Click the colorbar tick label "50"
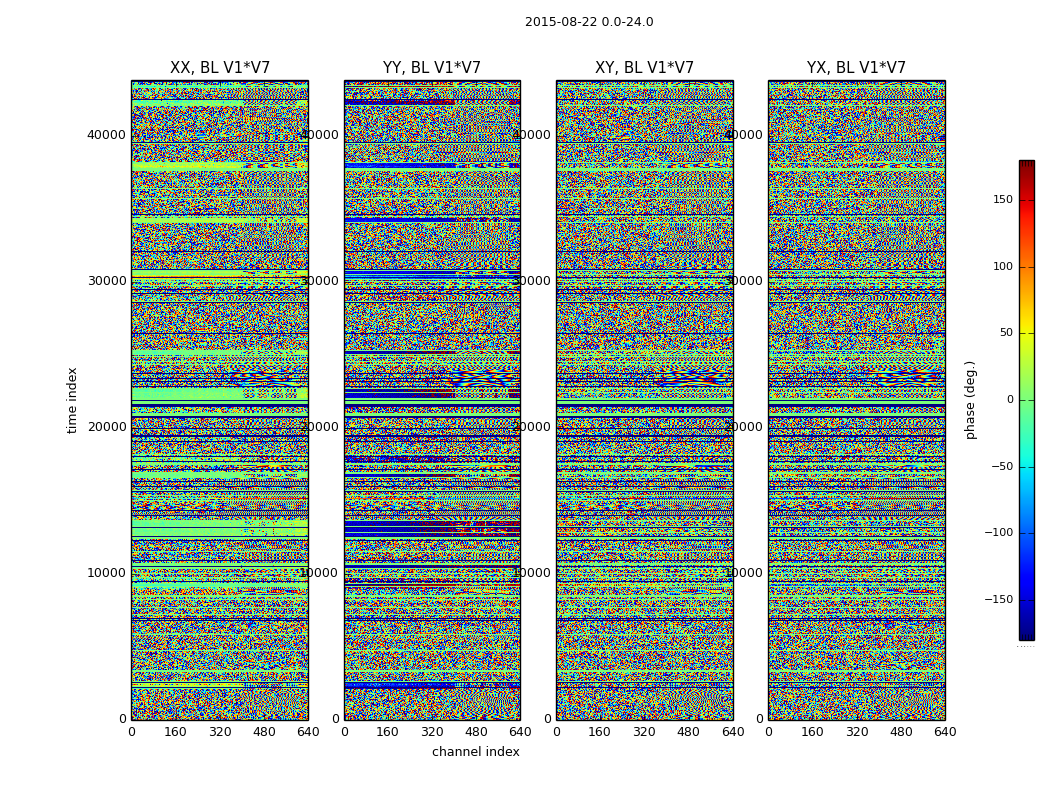Image resolution: width=1050 pixels, height=800 pixels. (1006, 333)
